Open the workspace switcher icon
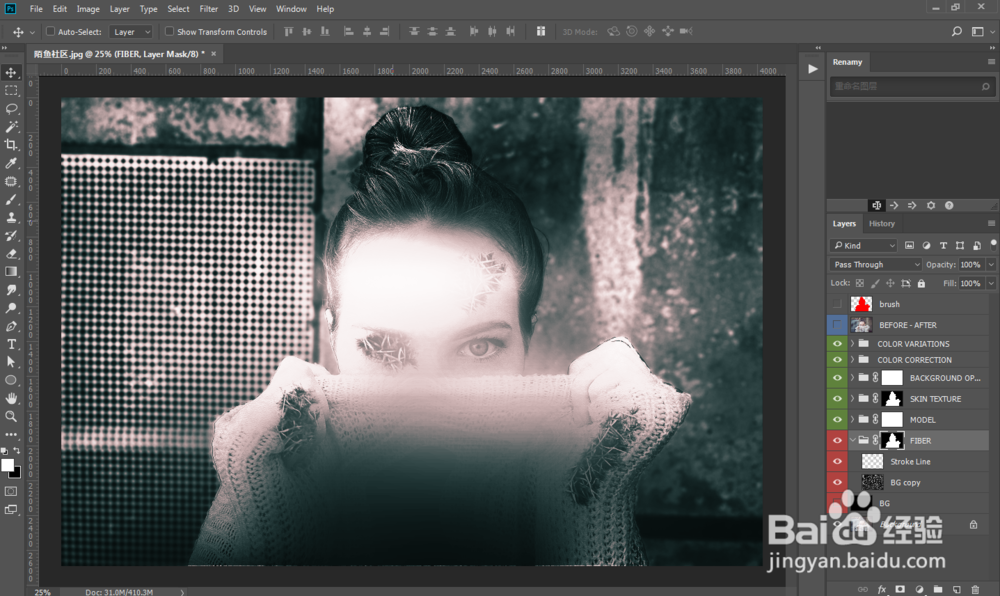1000x596 pixels. [x=978, y=31]
